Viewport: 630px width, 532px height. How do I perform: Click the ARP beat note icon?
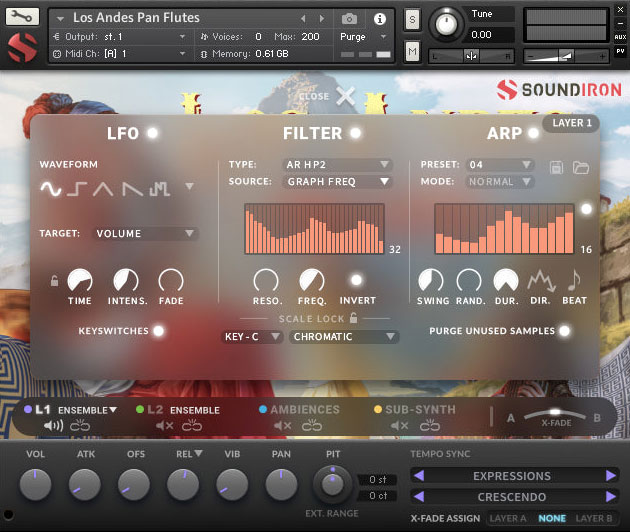point(574,280)
